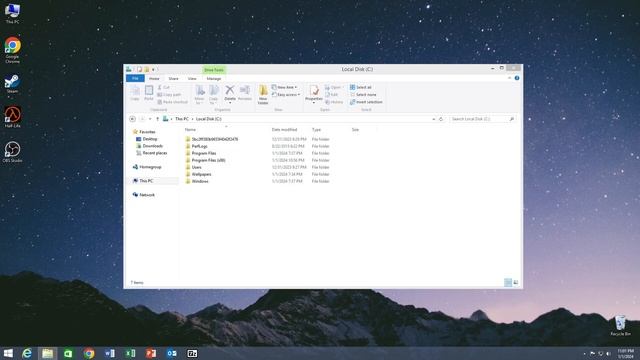Image resolution: width=640 pixels, height=360 pixels.
Task: Open the File menu tab
Action: coord(135,78)
